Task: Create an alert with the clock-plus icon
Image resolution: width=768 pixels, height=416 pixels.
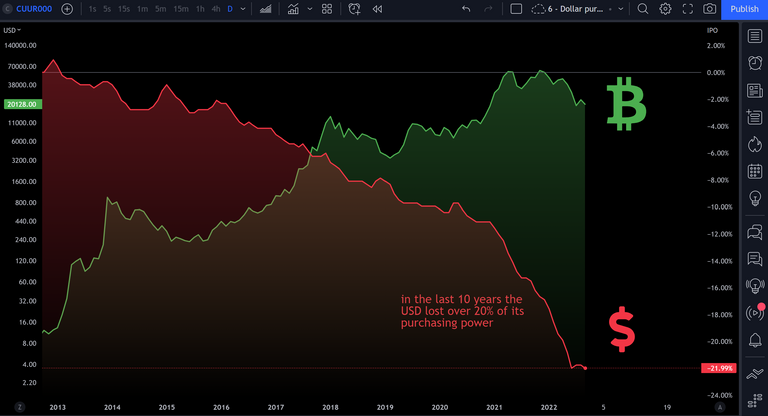Action: 354,9
